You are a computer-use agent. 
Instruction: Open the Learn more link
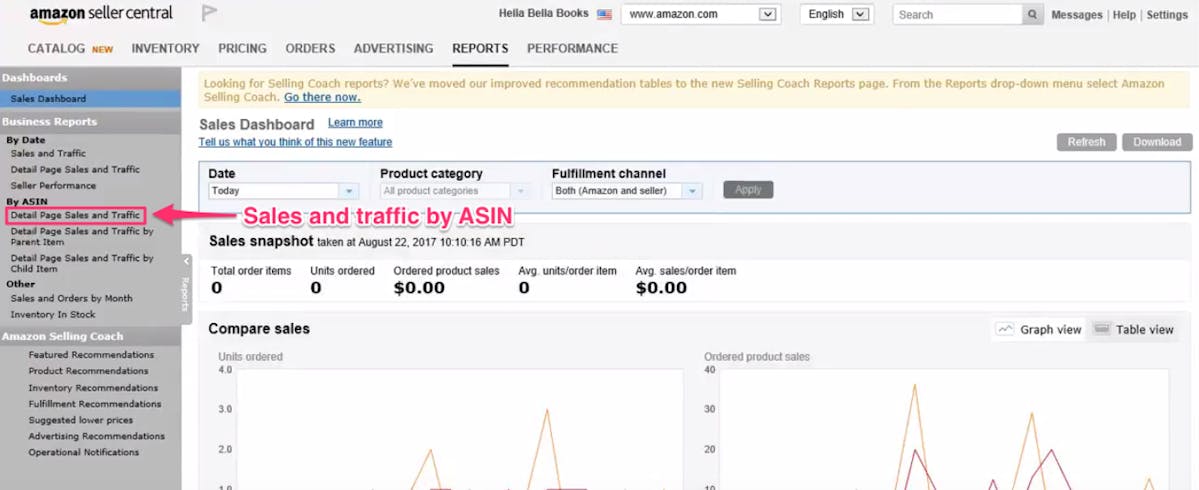(x=356, y=122)
